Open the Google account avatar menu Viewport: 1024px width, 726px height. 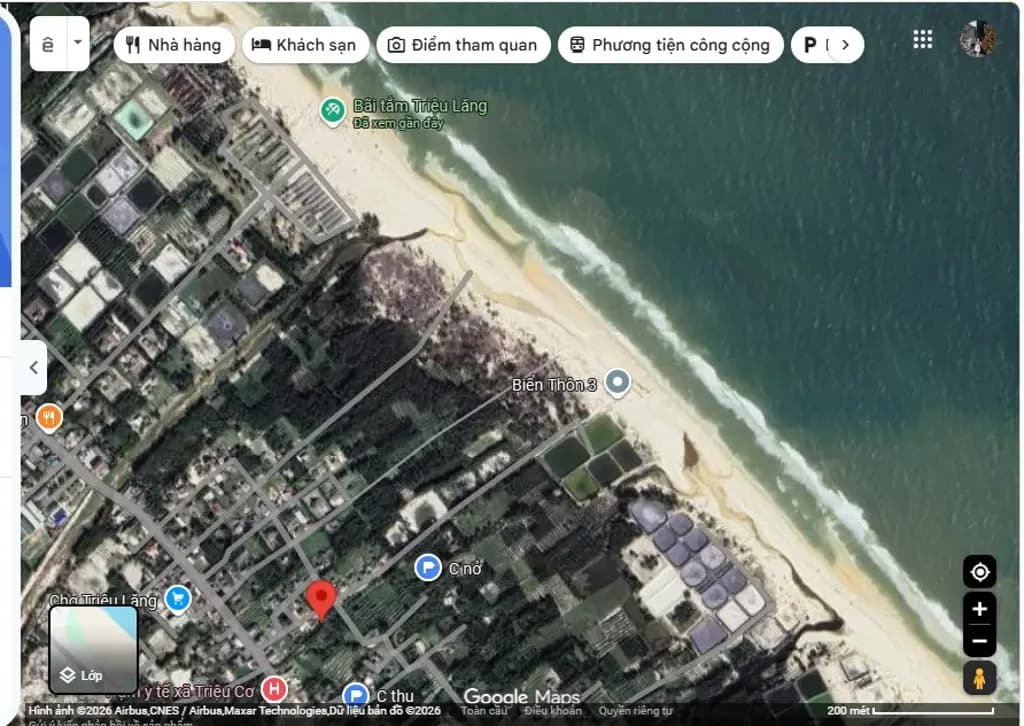coord(978,39)
